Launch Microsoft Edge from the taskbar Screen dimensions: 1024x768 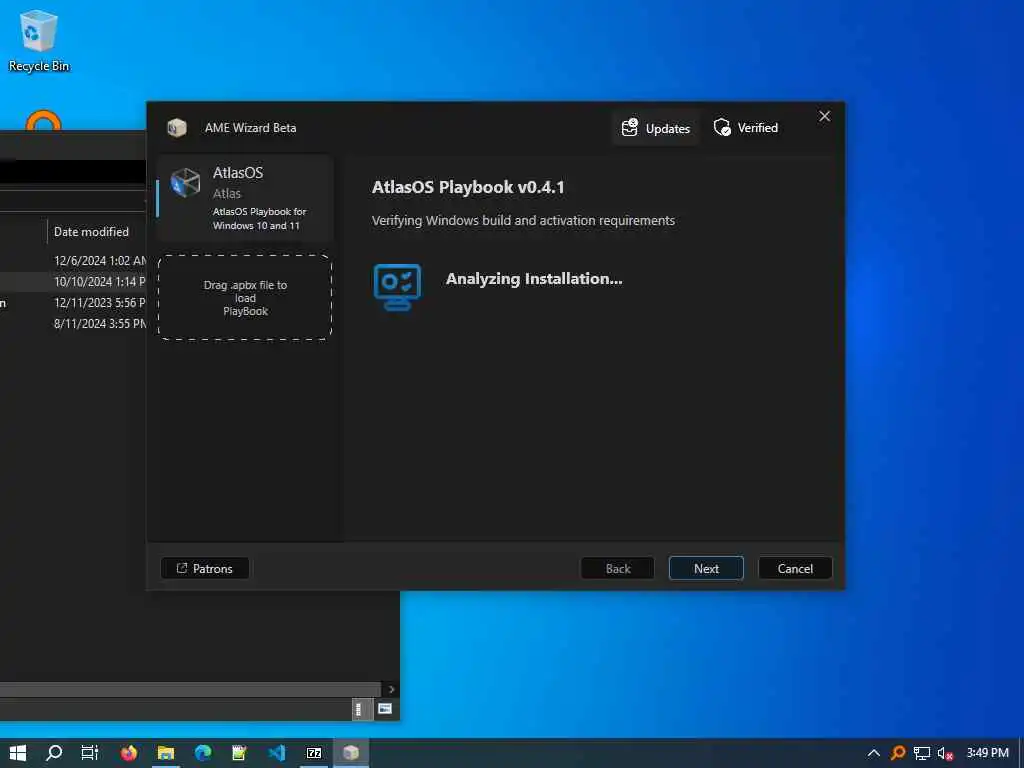203,753
